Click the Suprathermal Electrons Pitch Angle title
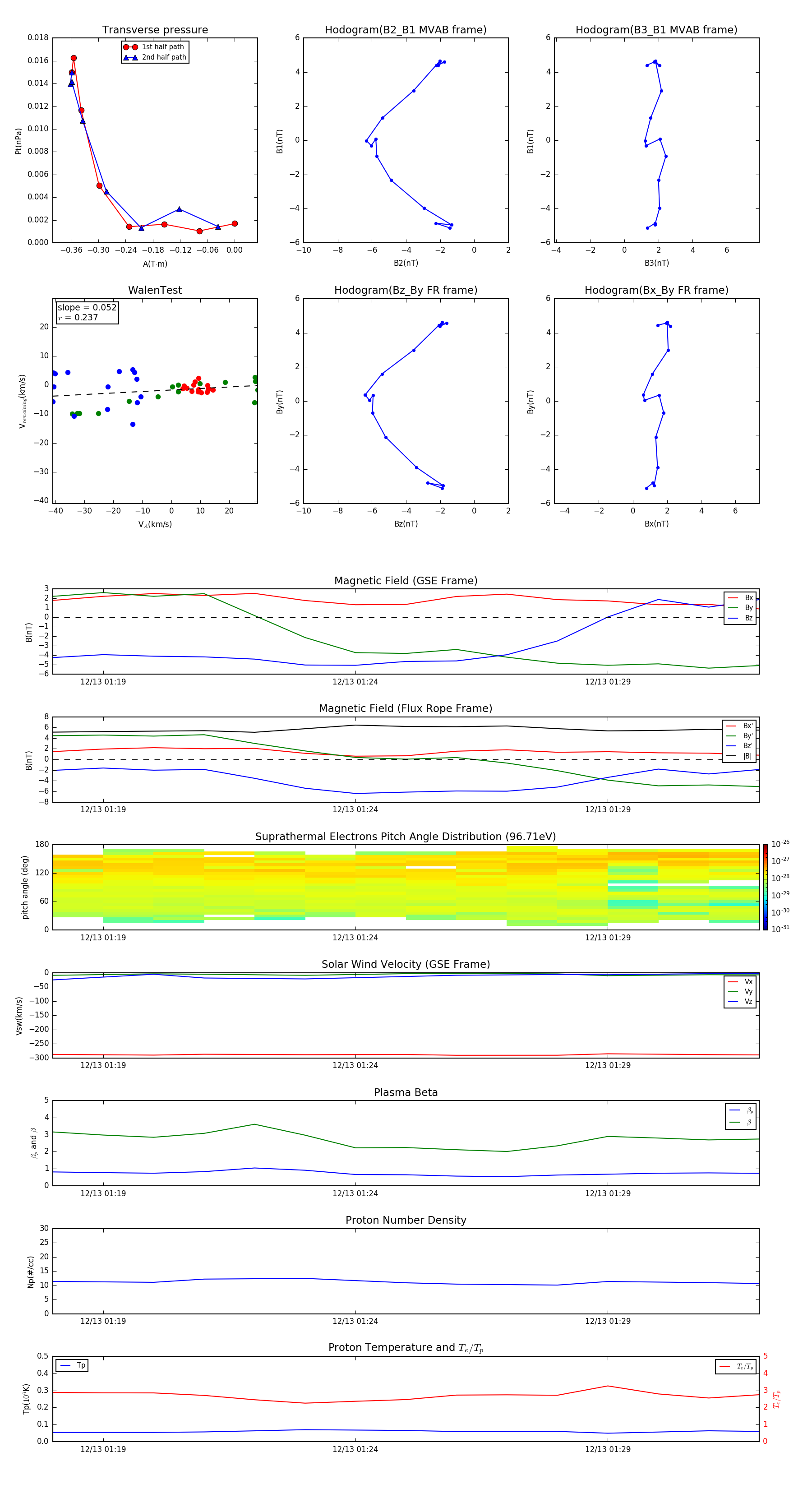The image size is (812, 1489). pyautogui.click(x=406, y=837)
